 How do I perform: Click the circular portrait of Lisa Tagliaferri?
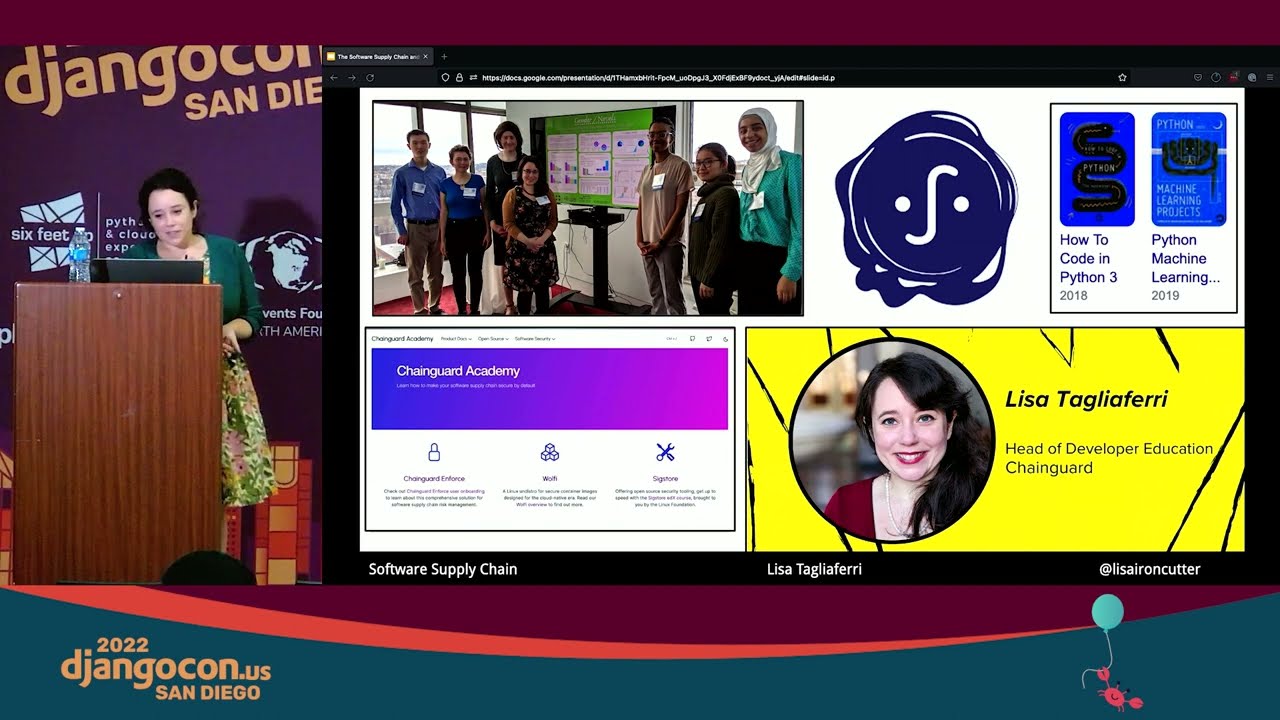coord(892,440)
